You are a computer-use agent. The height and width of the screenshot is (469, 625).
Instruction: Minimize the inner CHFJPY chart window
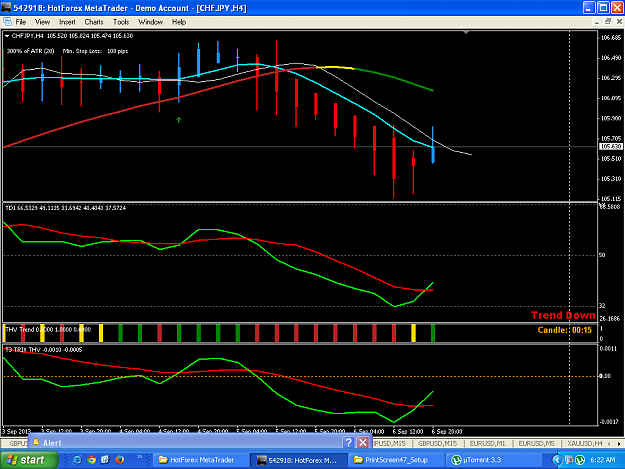pos(597,22)
